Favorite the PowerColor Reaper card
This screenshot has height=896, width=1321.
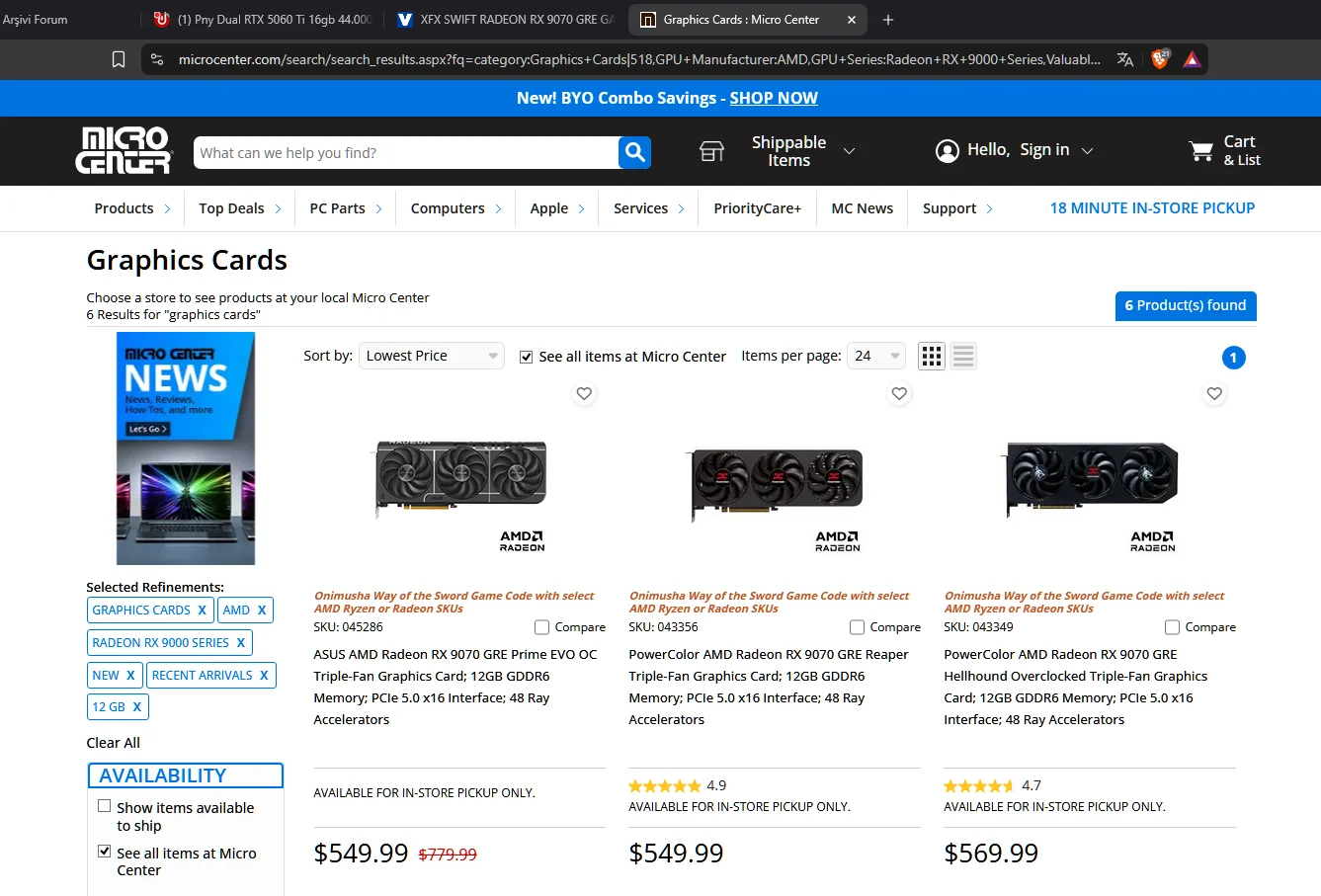pos(899,393)
